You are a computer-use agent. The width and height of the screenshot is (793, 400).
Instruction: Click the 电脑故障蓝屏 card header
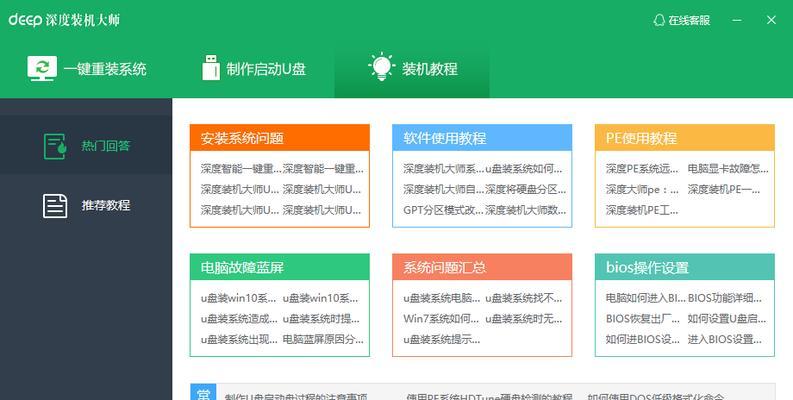pyautogui.click(x=280, y=267)
